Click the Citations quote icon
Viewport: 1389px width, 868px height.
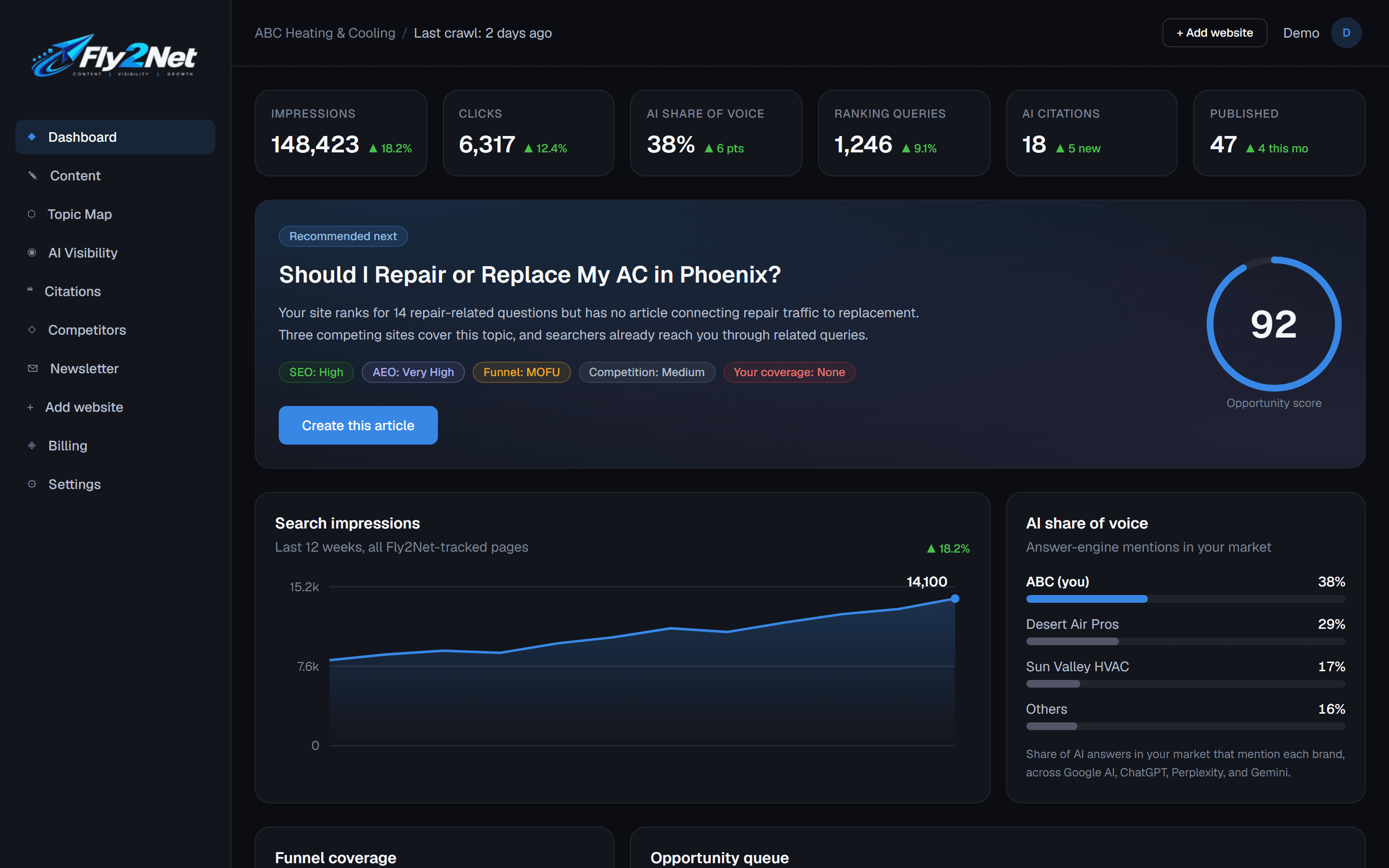click(30, 290)
